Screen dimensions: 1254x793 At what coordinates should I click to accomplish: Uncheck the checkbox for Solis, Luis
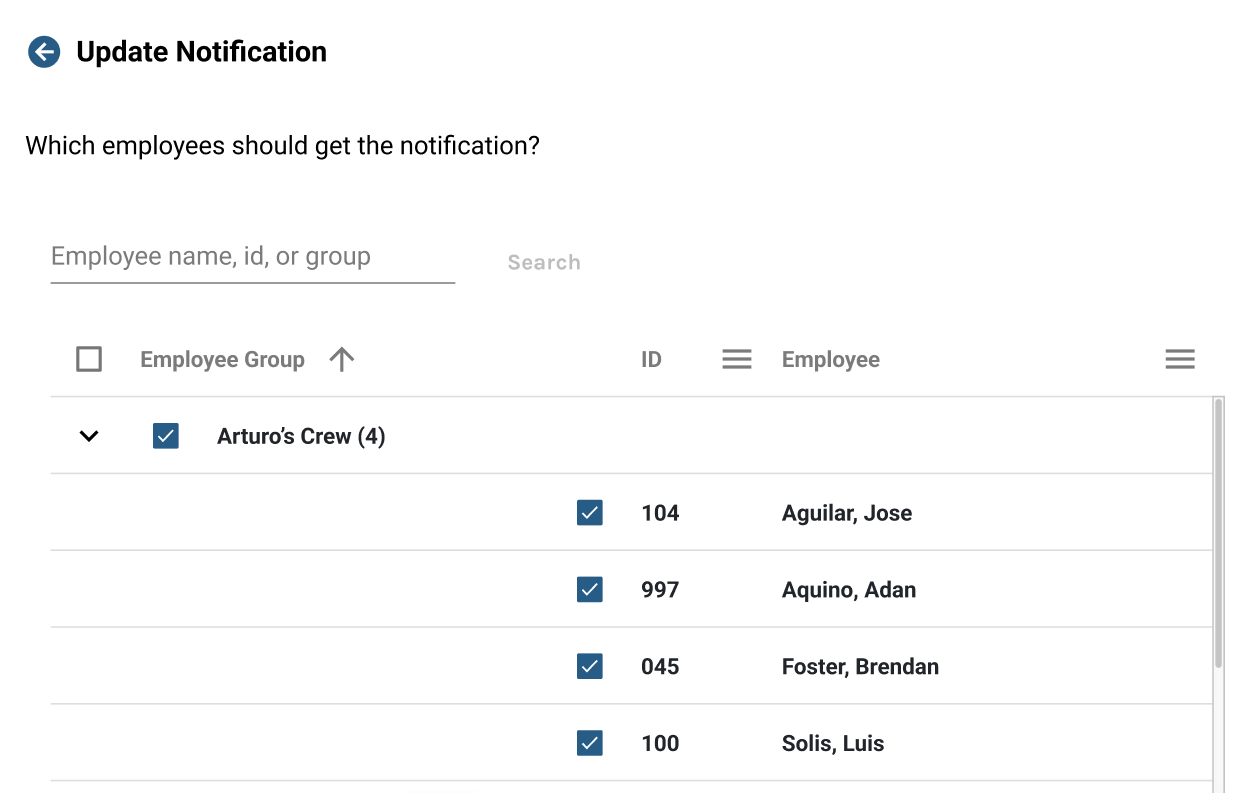coord(590,743)
